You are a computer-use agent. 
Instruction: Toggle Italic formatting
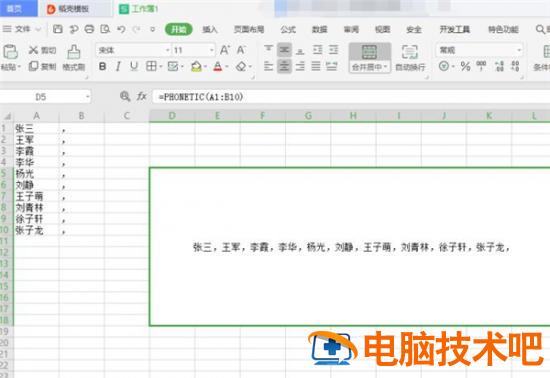118,66
